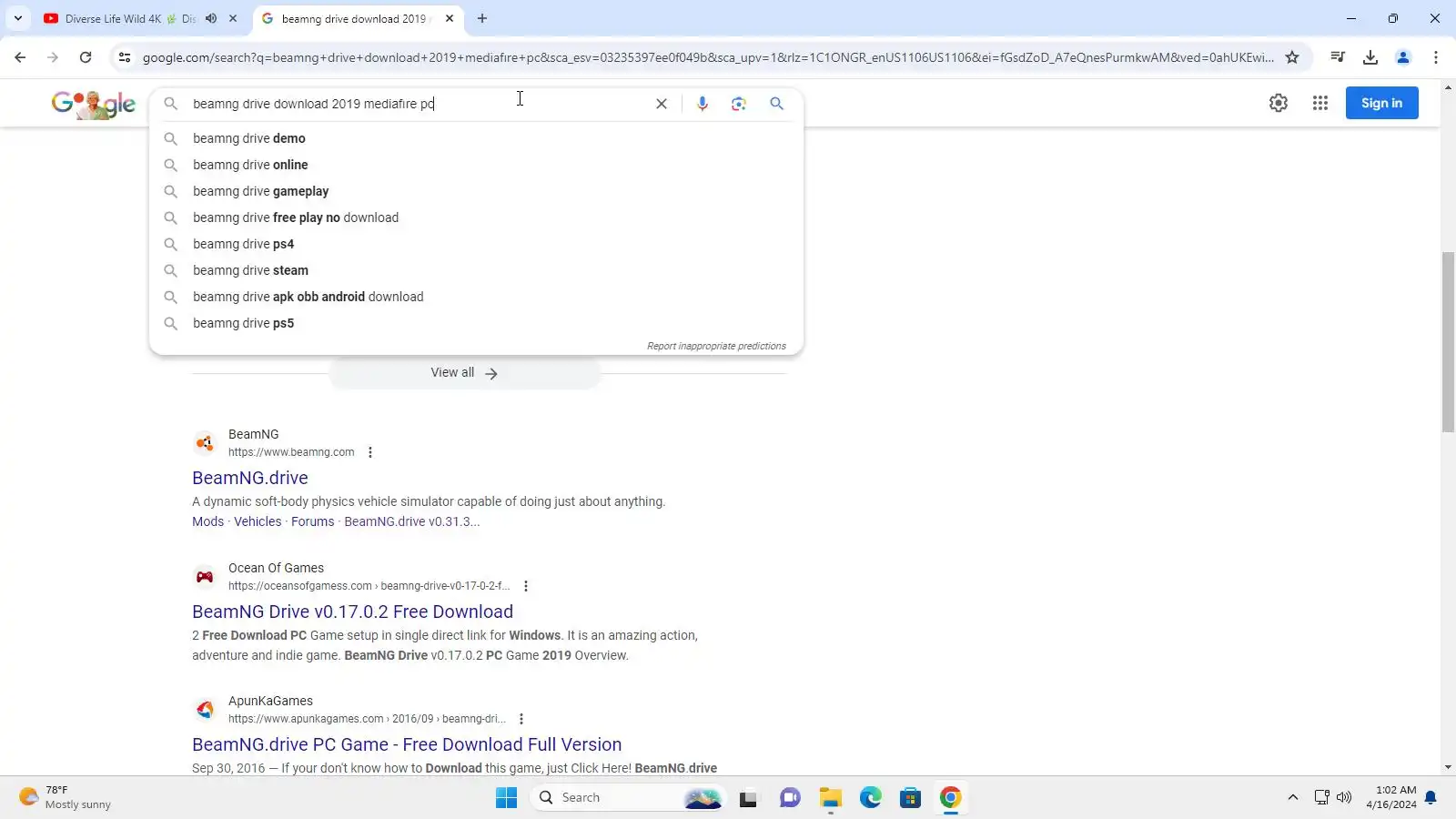Open the Google apps grid

click(x=1320, y=103)
